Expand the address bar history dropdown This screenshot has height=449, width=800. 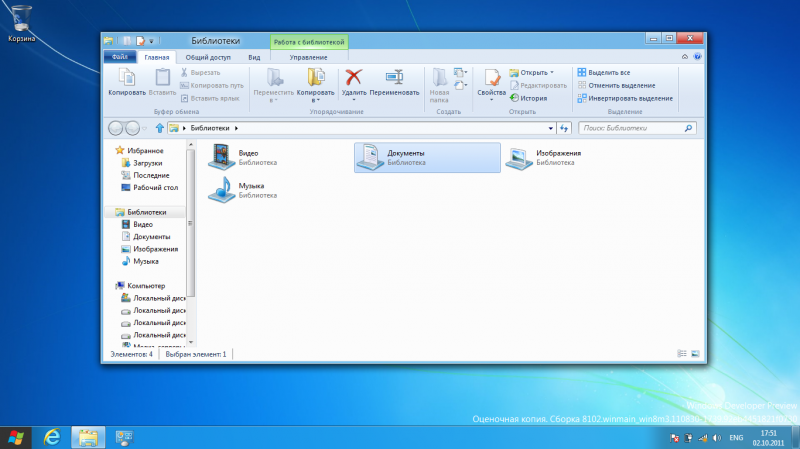(550, 128)
